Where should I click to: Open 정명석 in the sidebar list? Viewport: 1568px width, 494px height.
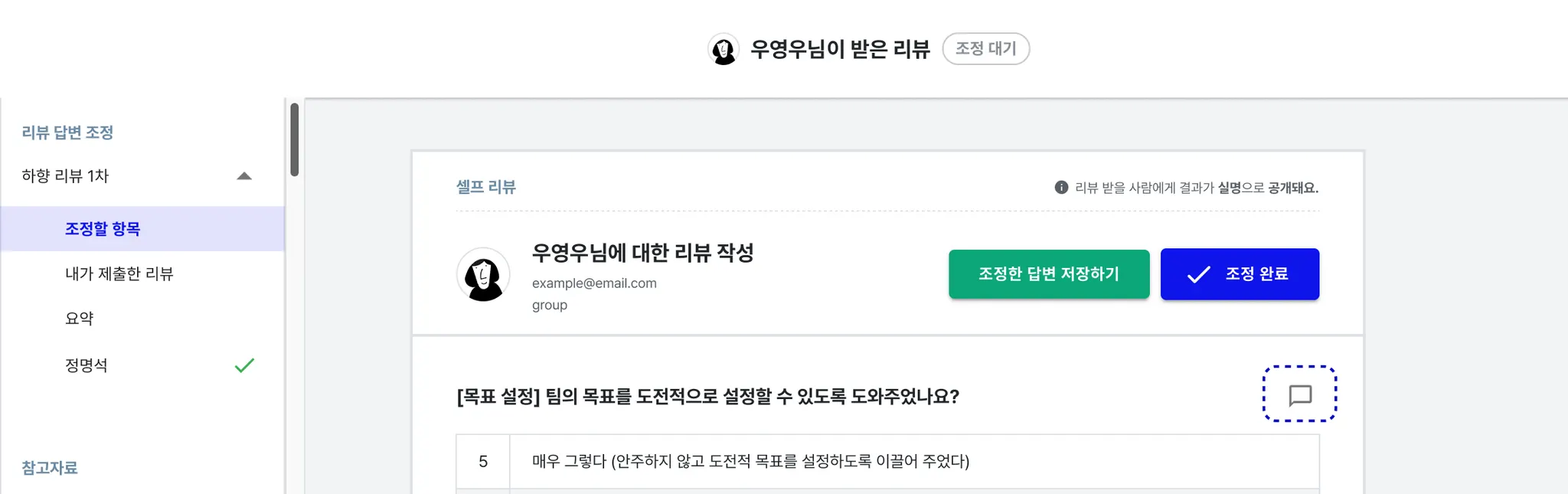point(87,365)
